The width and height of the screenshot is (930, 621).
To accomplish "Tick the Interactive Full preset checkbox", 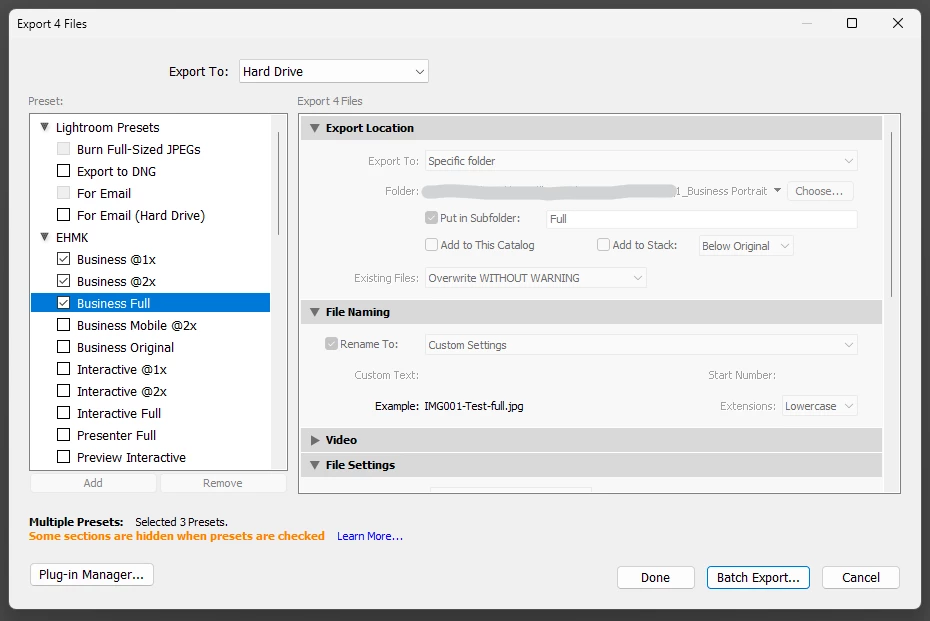I will click(63, 412).
